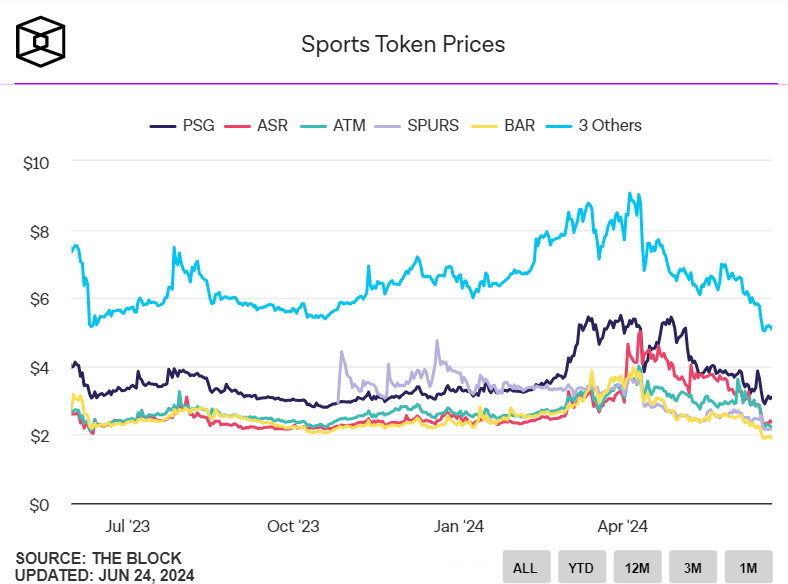This screenshot has height=584, width=788.
Task: Click the Oct '23 axis label
Action: [x=294, y=525]
